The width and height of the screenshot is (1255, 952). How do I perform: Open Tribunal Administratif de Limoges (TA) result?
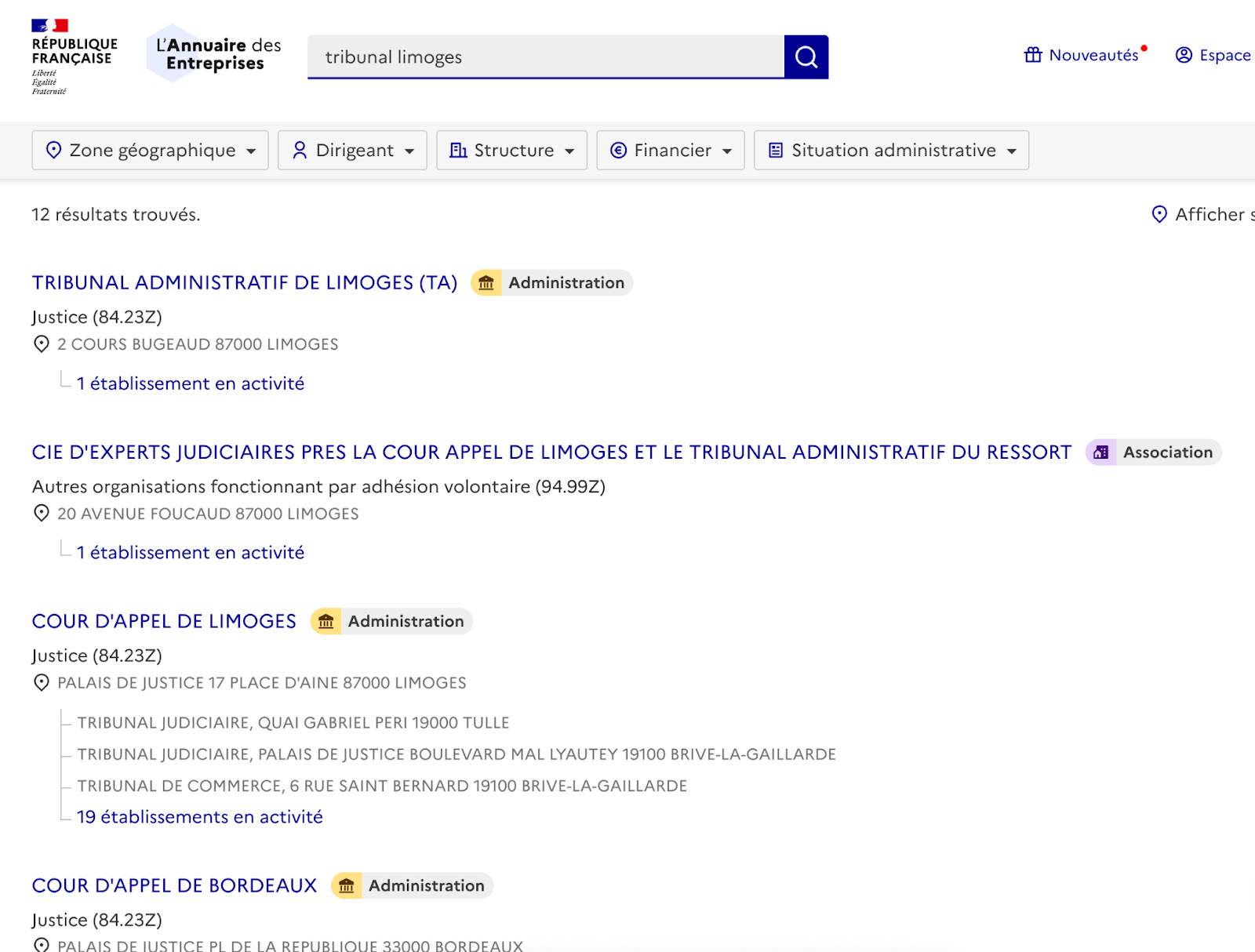(x=245, y=283)
